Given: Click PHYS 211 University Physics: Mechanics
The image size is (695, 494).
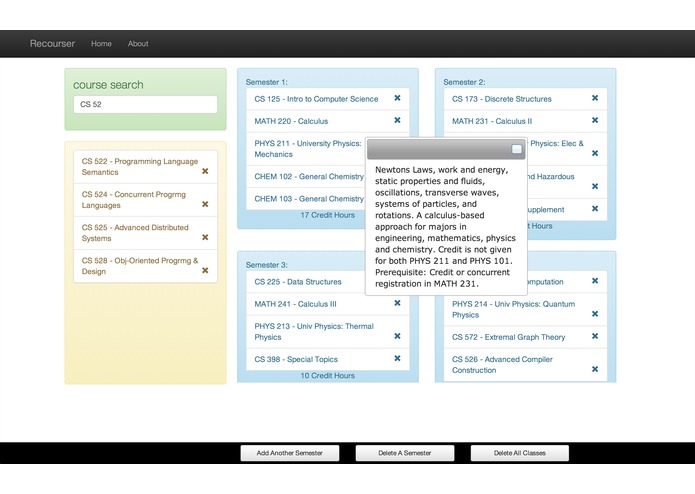Looking at the screenshot, I should pyautogui.click(x=308, y=149).
